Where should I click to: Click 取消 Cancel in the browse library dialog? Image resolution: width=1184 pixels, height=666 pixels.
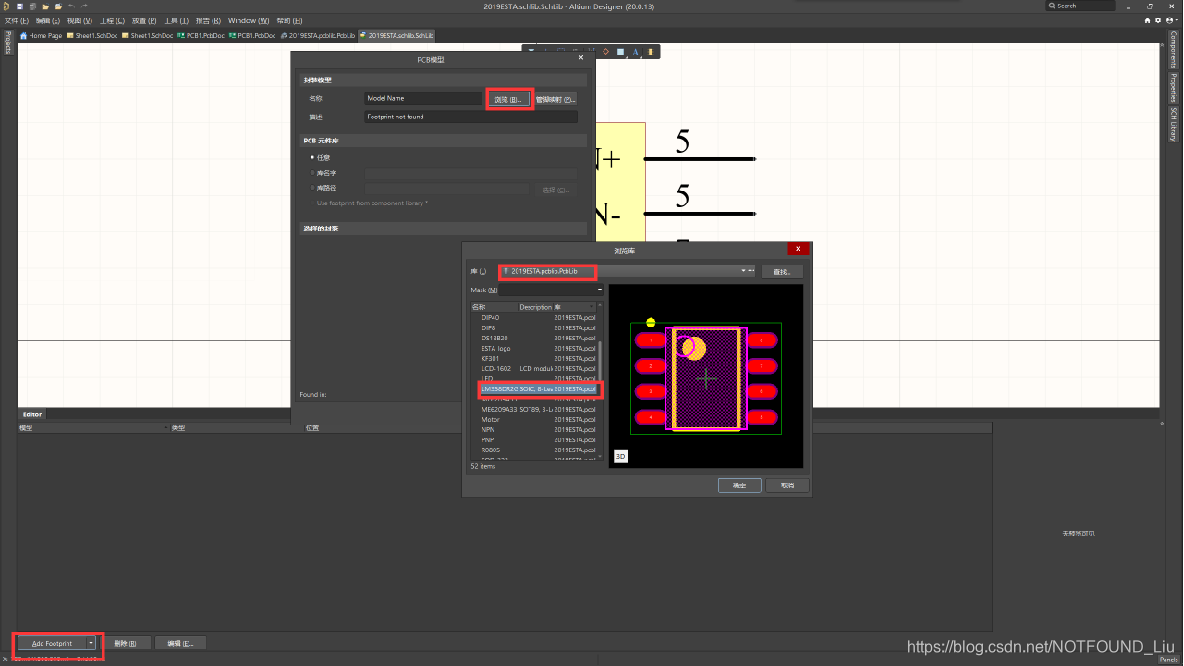(x=787, y=486)
